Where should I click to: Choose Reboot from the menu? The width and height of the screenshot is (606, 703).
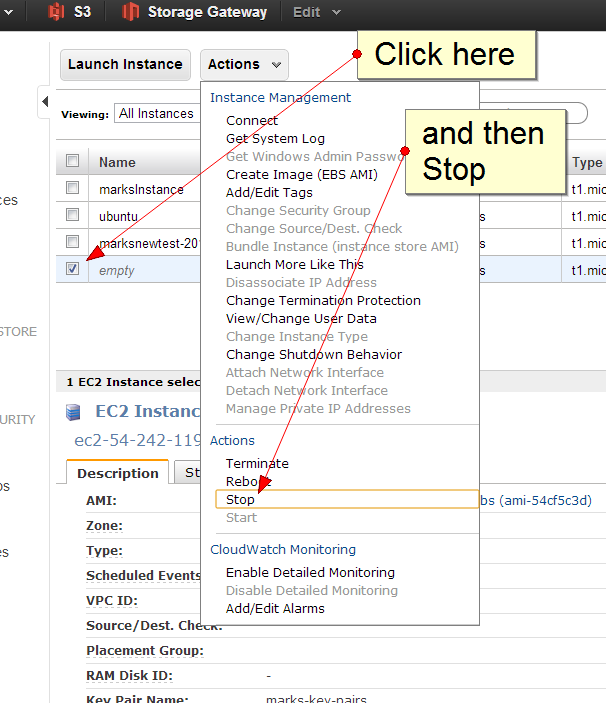tap(249, 482)
